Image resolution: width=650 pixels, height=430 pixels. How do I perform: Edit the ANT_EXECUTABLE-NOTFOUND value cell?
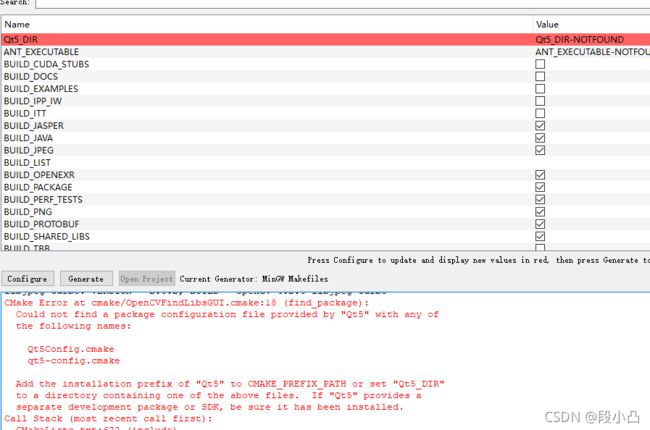click(x=592, y=52)
